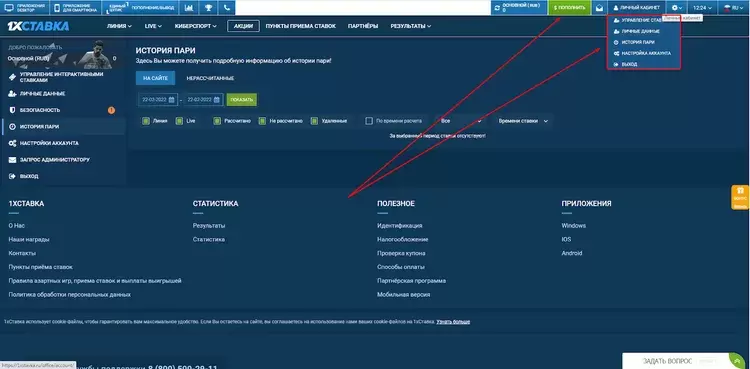Enable По времени расчета checkbox
The image size is (750, 369).
(x=369, y=121)
